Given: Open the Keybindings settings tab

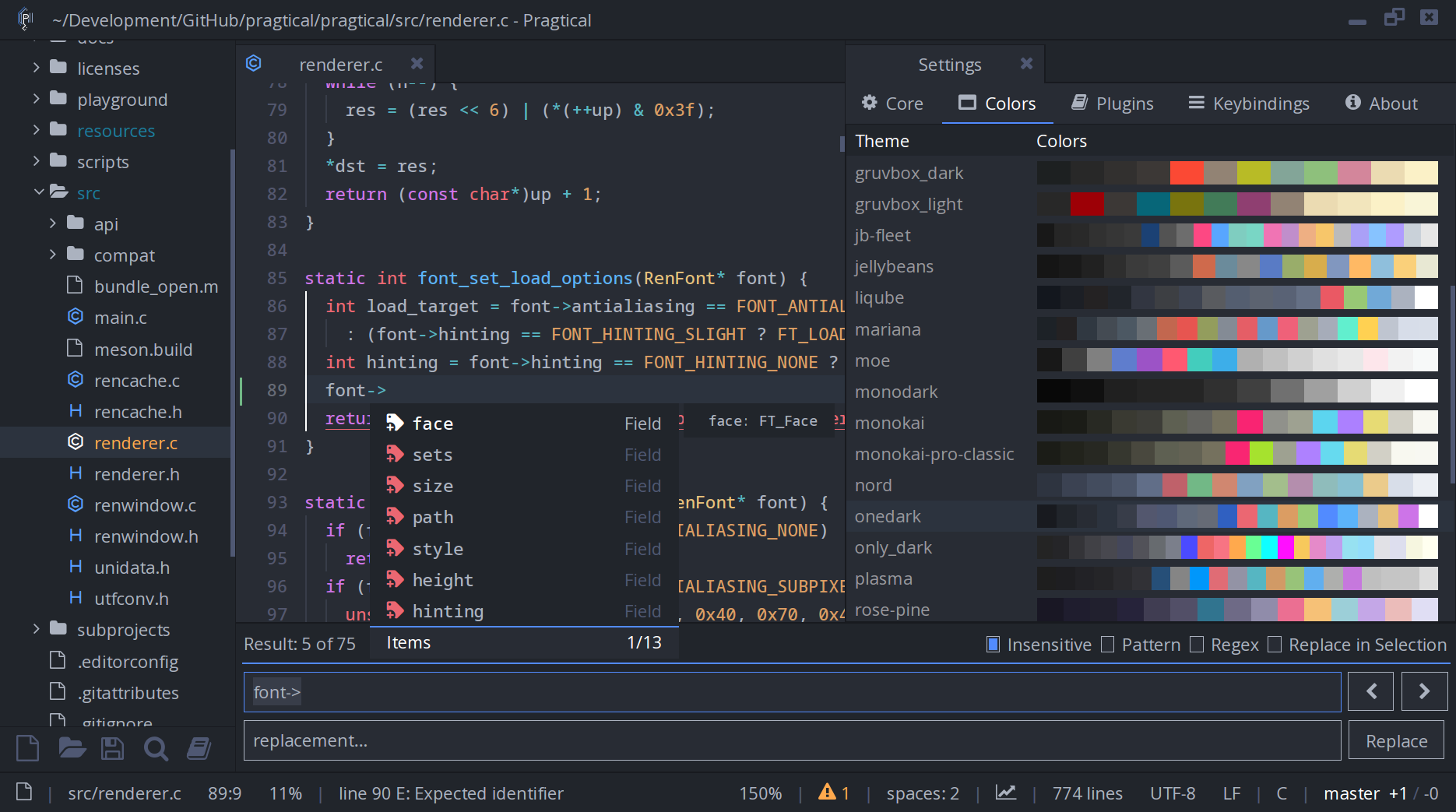Looking at the screenshot, I should 1249,104.
